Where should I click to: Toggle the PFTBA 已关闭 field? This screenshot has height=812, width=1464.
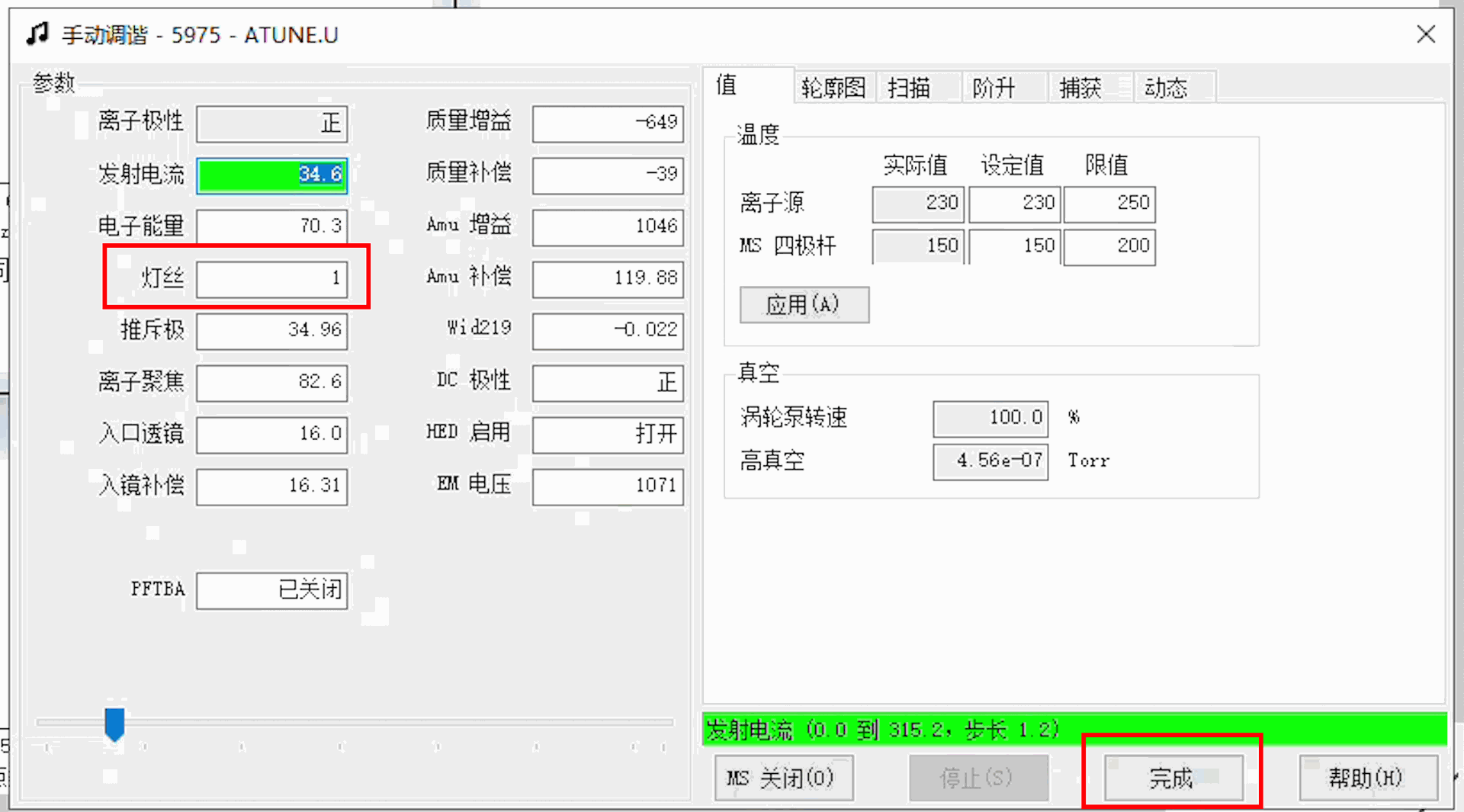tap(272, 590)
